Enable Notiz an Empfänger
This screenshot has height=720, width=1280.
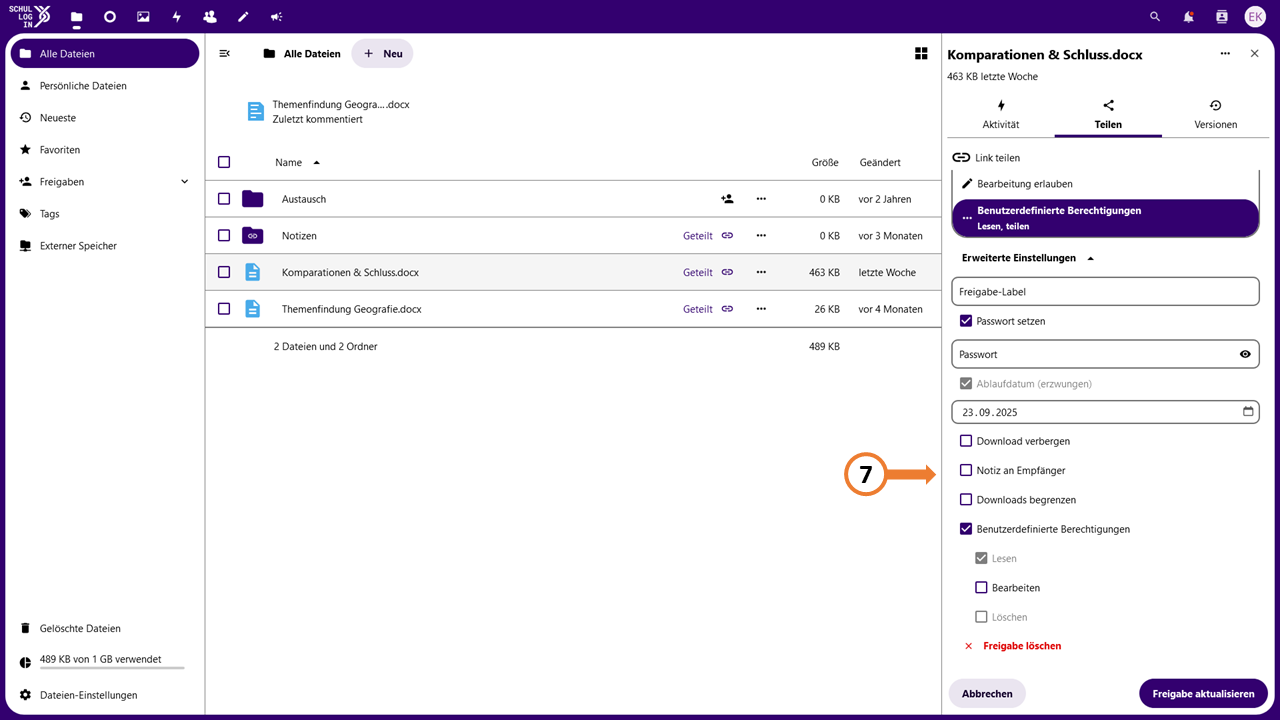[966, 470]
